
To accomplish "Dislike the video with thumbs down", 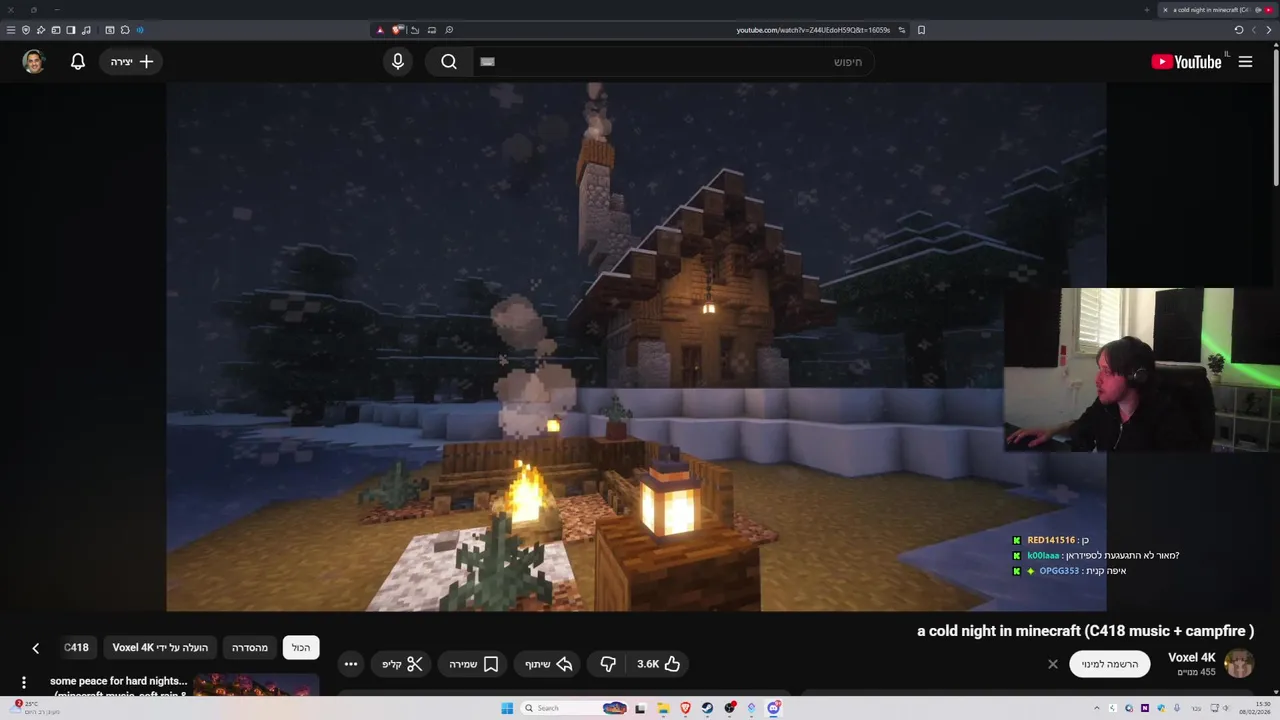I will pos(608,664).
